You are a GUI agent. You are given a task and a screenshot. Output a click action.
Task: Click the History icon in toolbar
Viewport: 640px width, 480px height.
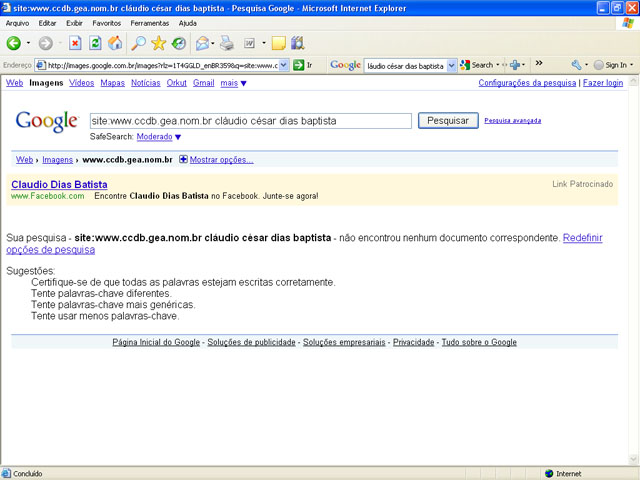coord(178,43)
